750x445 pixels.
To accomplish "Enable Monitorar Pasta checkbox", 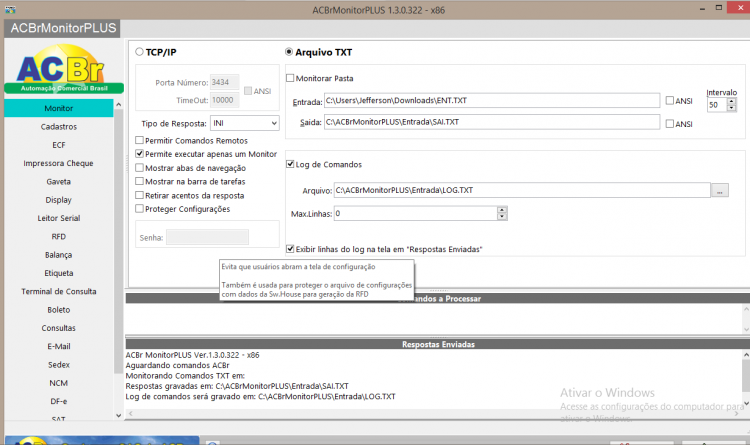I will (x=290, y=78).
